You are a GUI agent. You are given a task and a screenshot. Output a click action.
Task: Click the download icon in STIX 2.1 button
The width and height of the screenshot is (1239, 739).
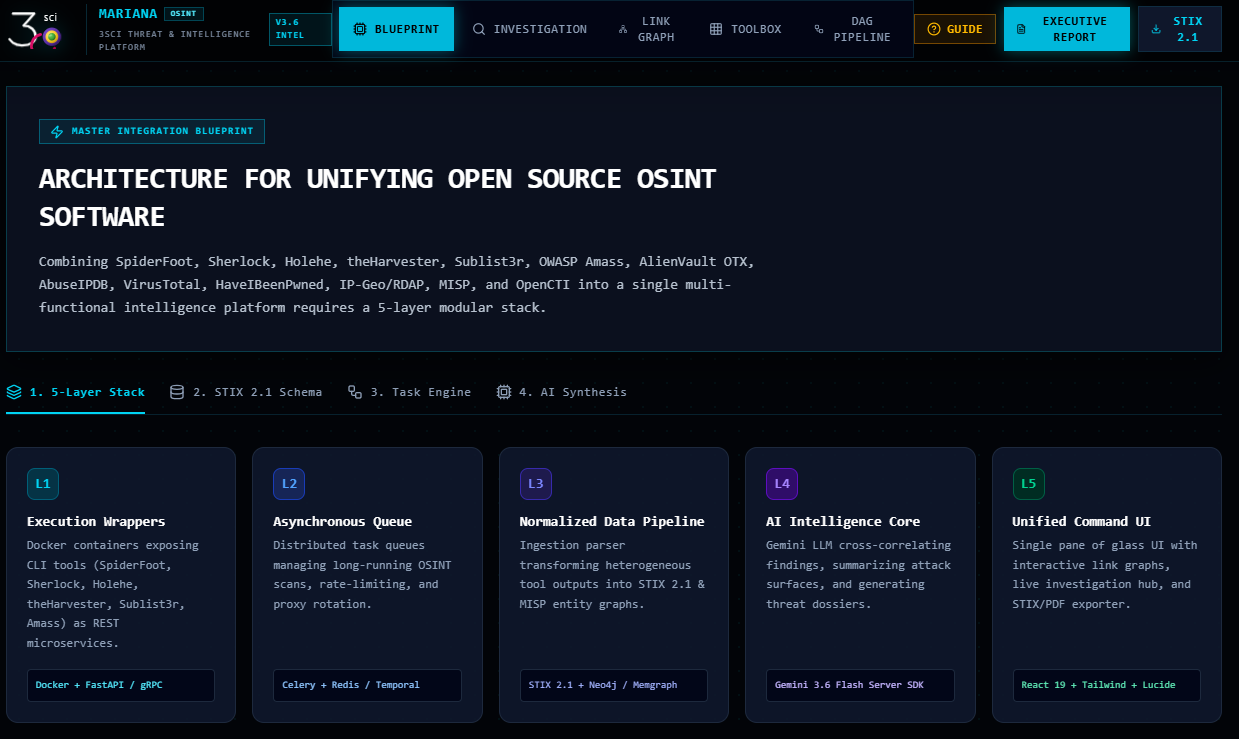[1156, 29]
